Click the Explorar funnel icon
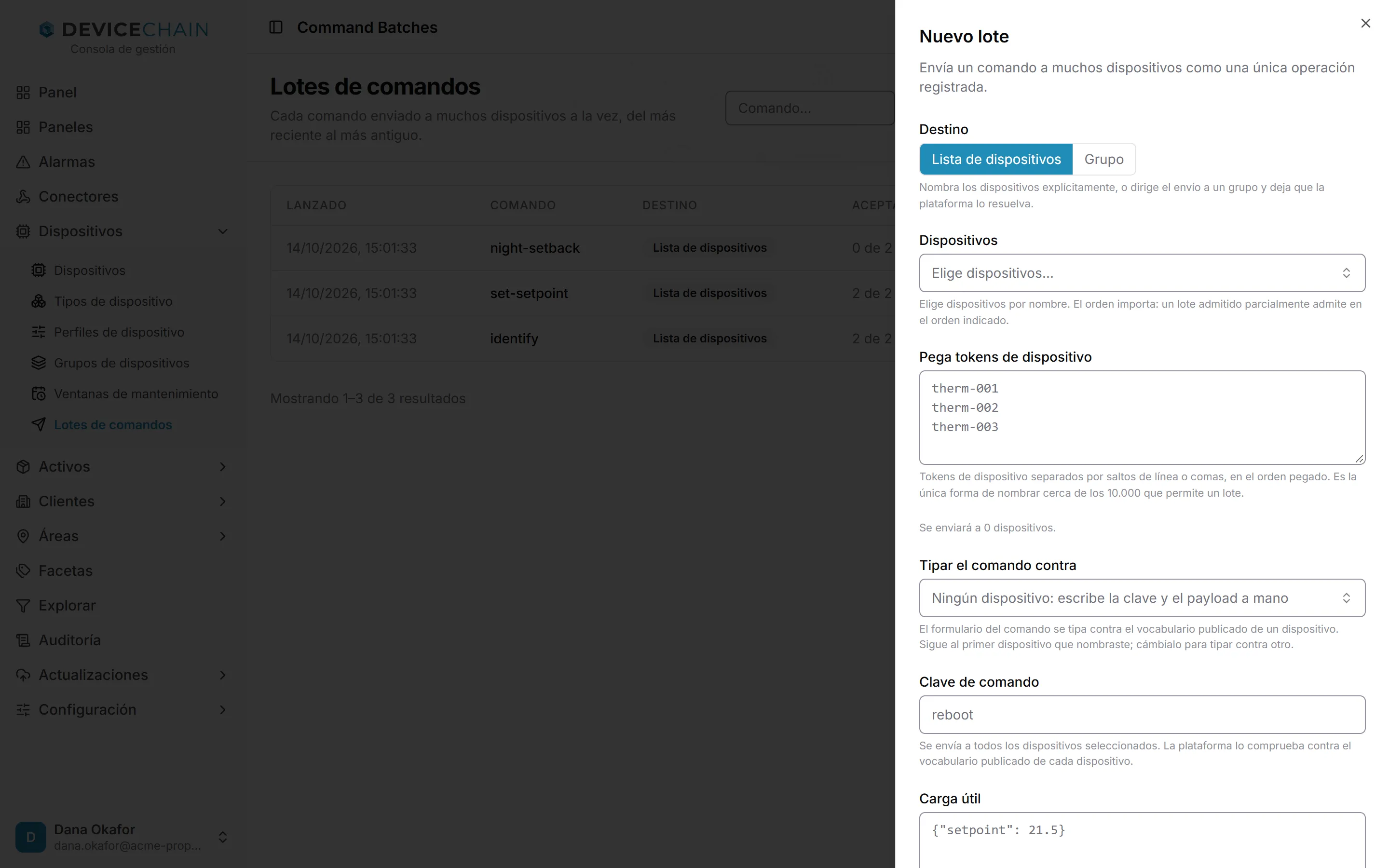 click(x=23, y=606)
